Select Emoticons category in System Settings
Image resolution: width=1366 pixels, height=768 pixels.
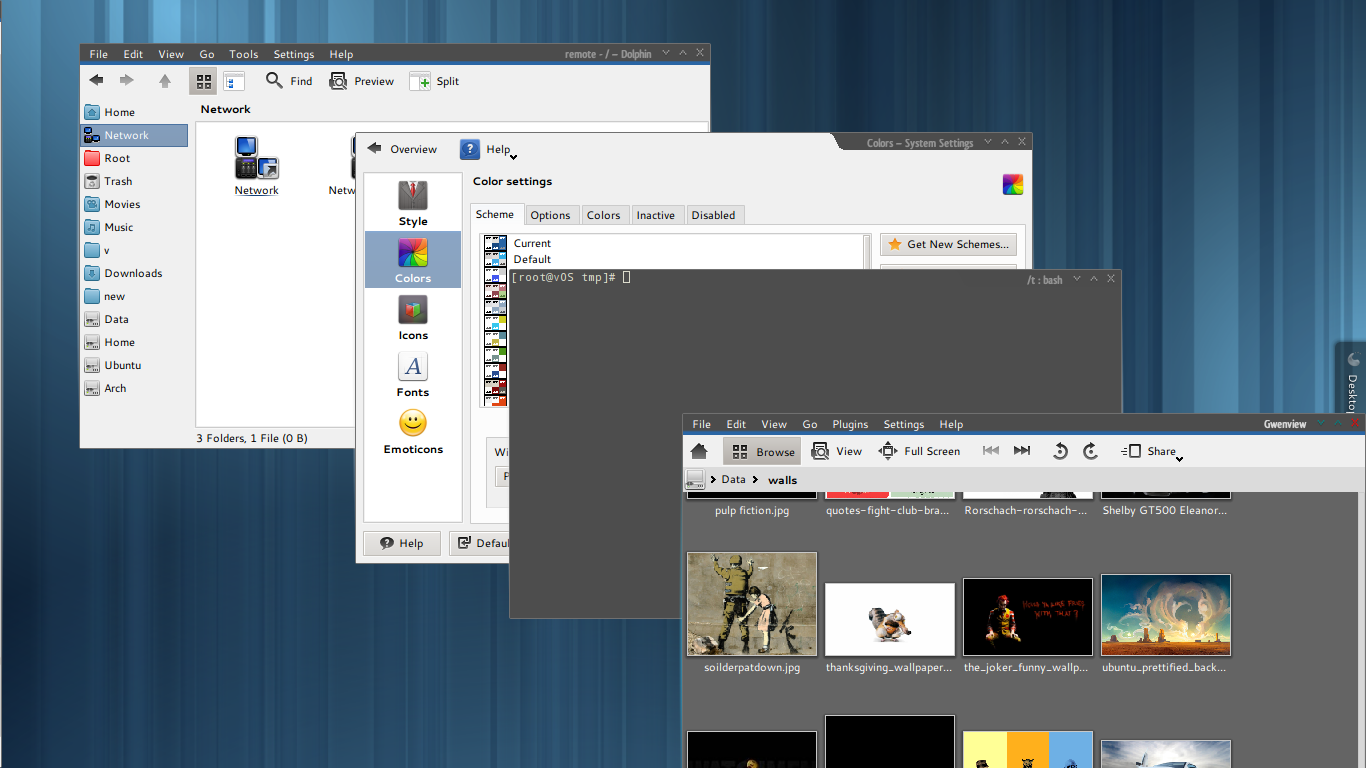point(413,431)
